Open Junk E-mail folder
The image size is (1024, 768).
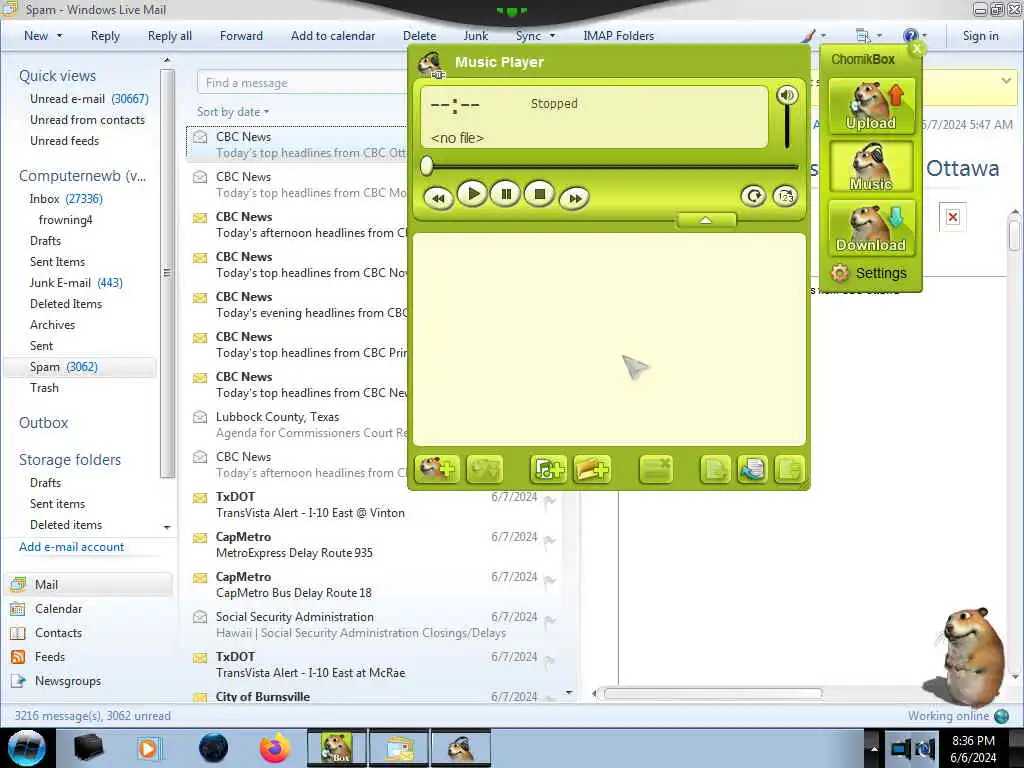pos(76,283)
